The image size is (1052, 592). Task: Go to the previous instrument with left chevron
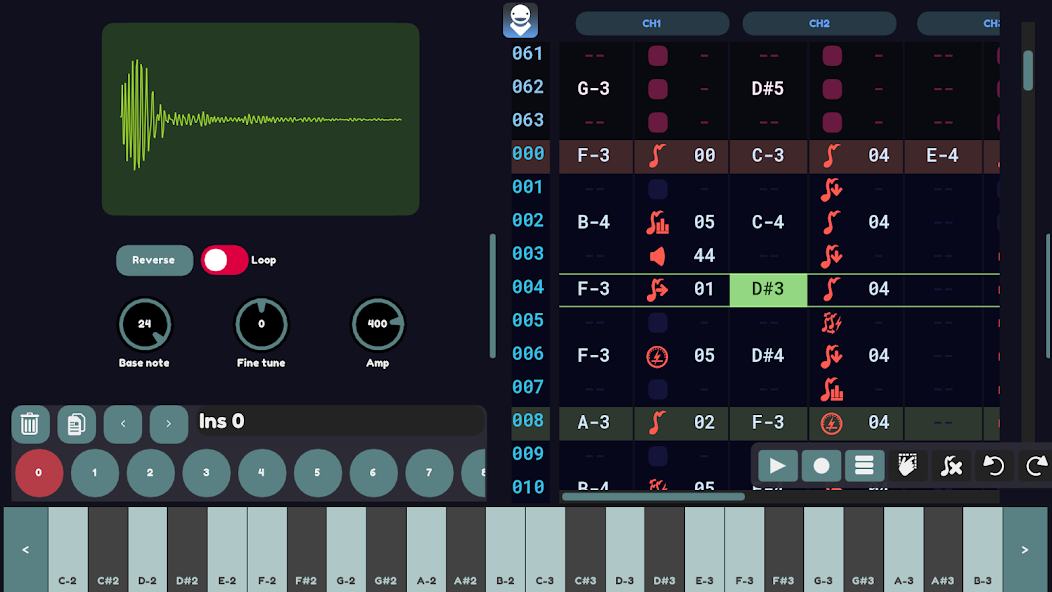point(123,424)
